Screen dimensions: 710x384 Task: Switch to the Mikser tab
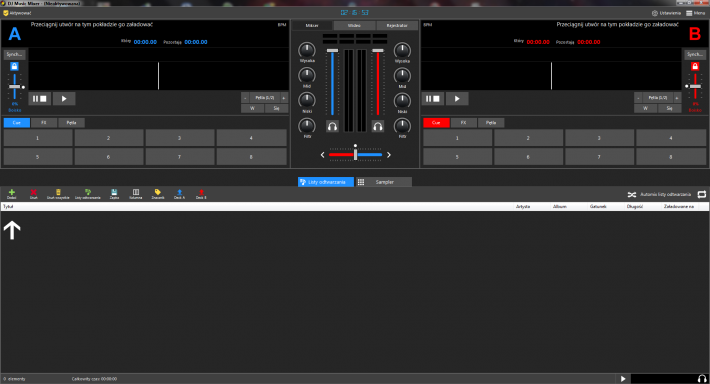tap(312, 25)
